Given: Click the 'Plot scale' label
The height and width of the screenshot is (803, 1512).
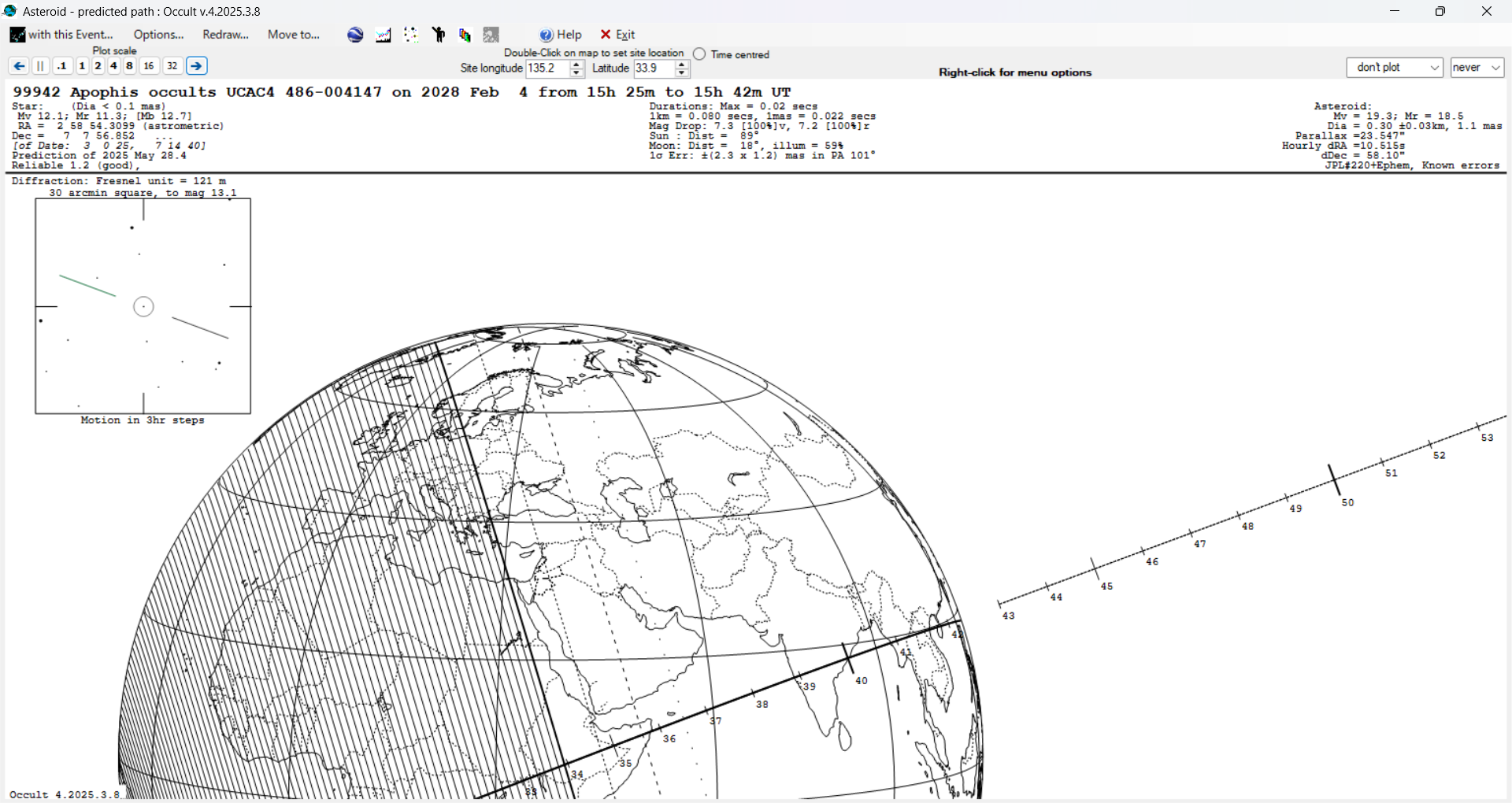Looking at the screenshot, I should point(114,51).
